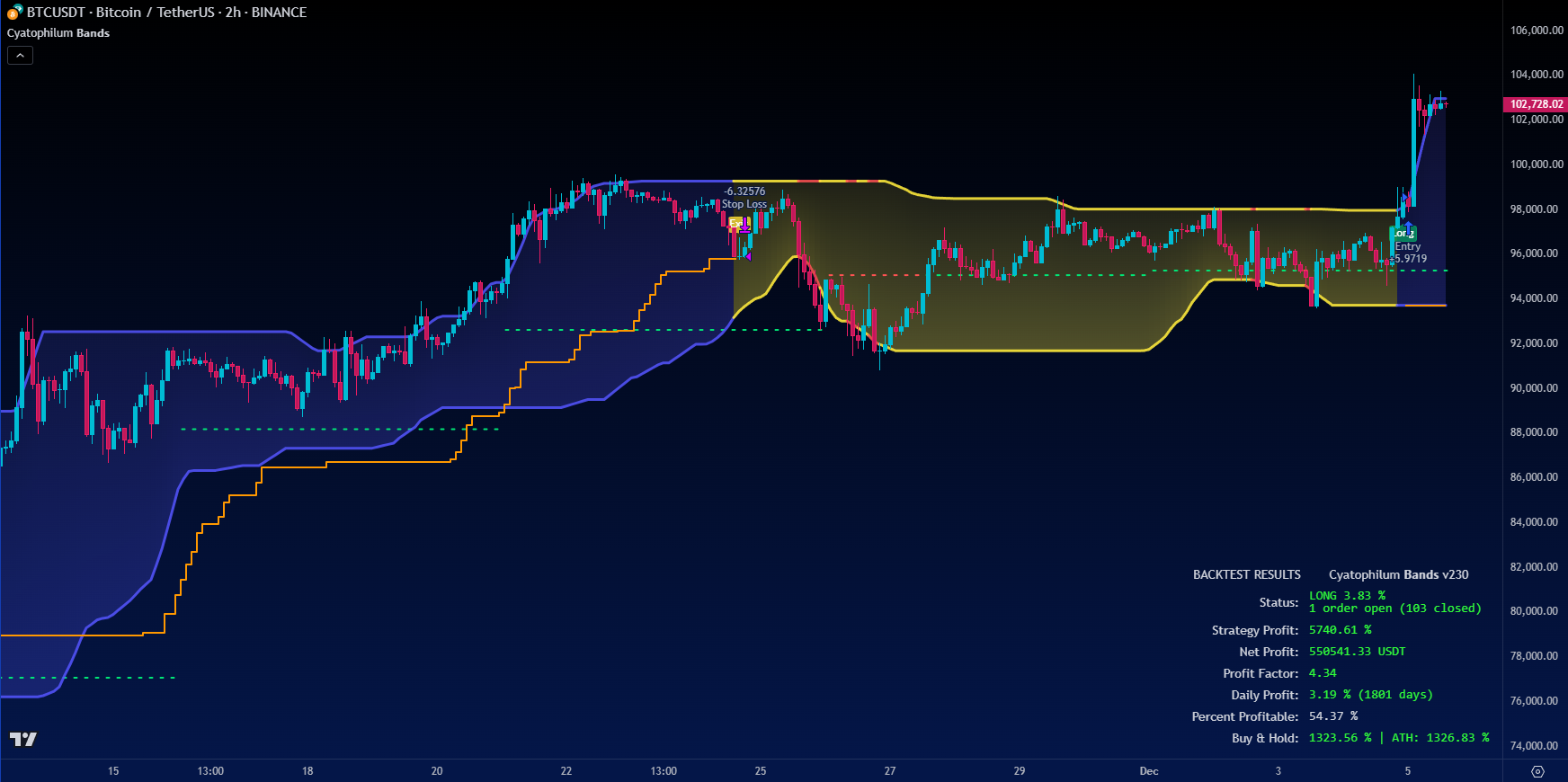Open the BTCUSDT Bitcoin / TetherUS symbol title
The width and height of the screenshot is (1568, 782).
point(166,12)
